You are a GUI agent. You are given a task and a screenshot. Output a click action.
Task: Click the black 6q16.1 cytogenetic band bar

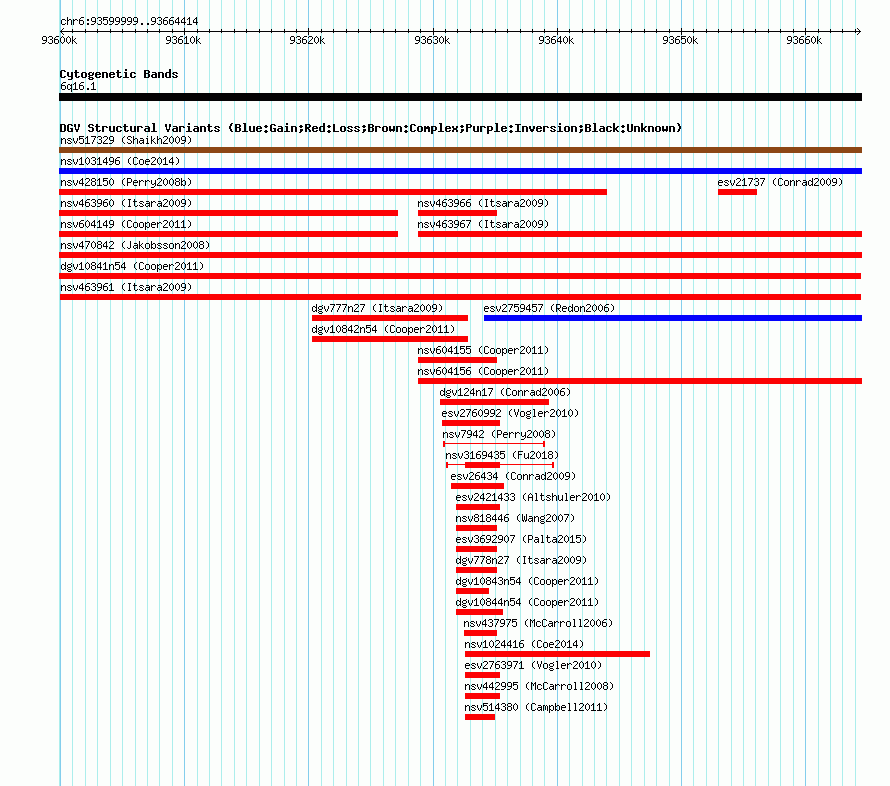click(460, 97)
